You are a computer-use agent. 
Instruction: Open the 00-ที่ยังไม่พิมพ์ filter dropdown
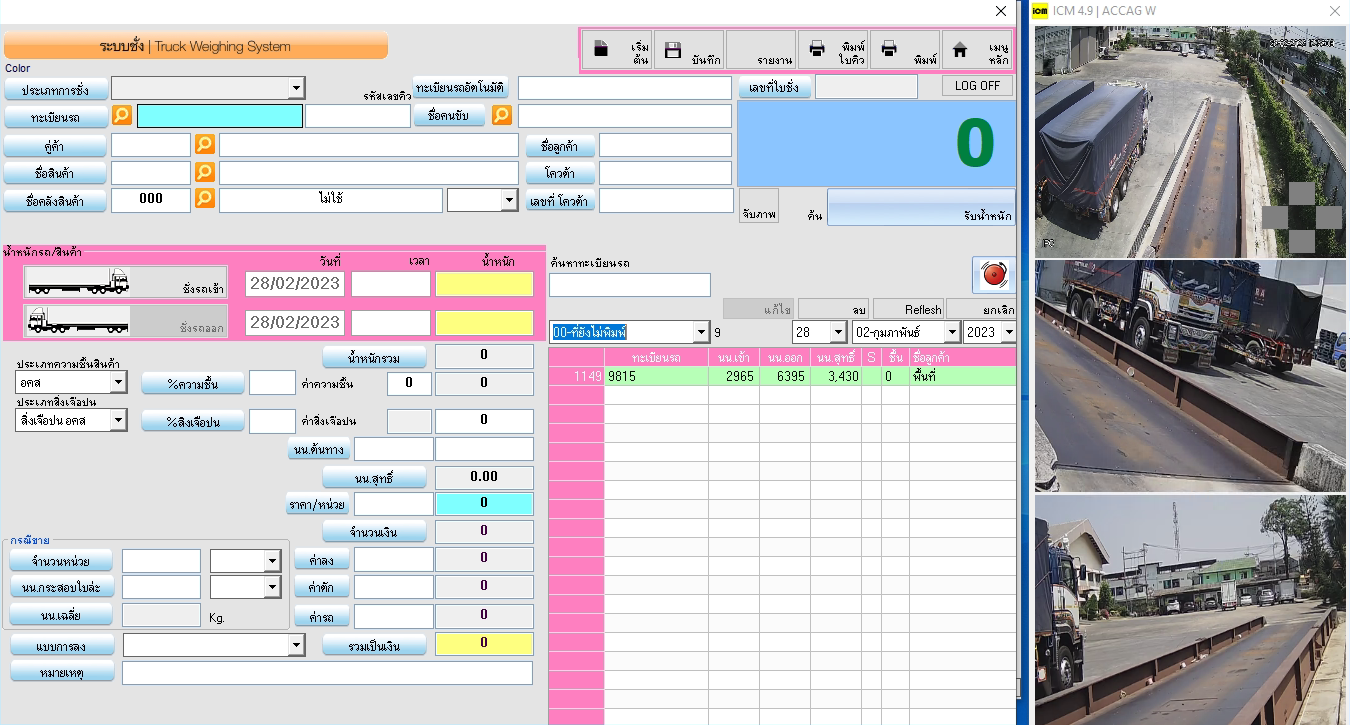coord(701,332)
